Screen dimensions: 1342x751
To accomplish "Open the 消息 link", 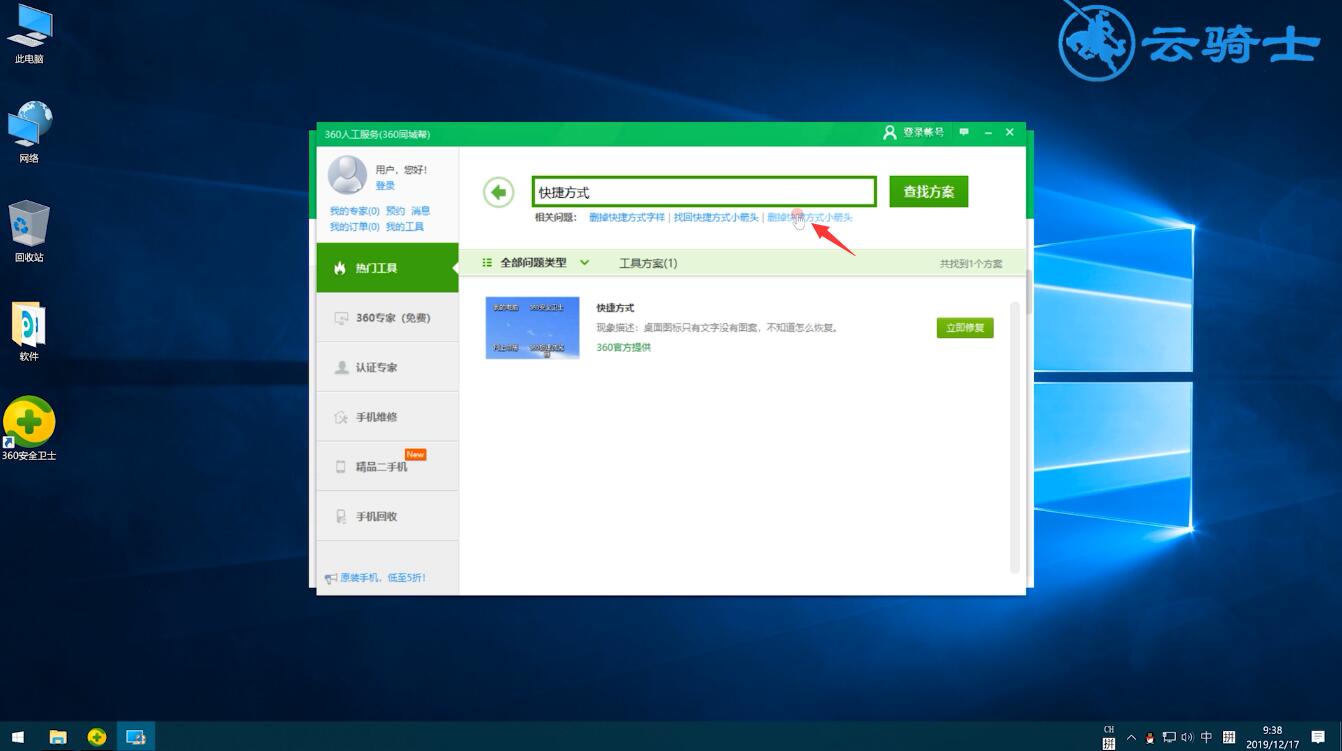I will [421, 211].
